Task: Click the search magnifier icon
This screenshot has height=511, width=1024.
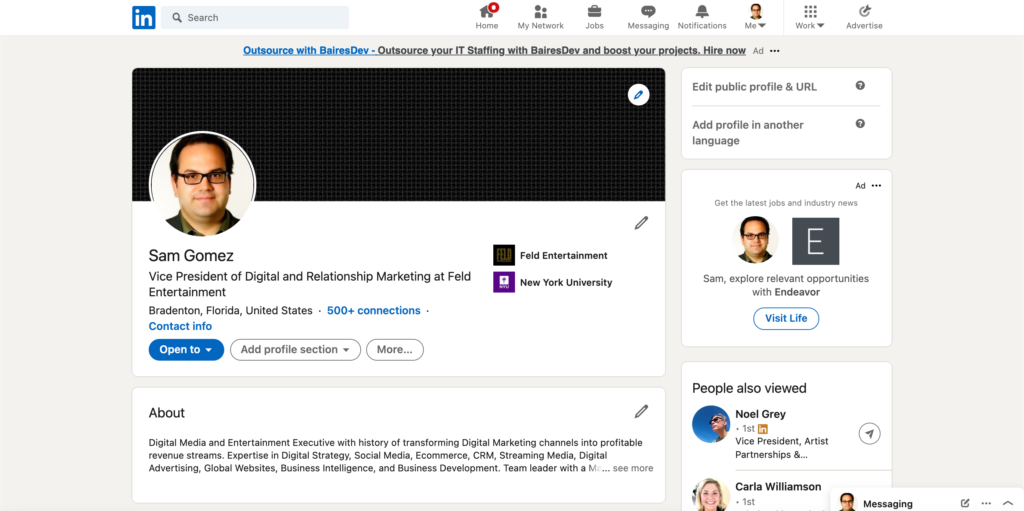Action: [x=177, y=18]
